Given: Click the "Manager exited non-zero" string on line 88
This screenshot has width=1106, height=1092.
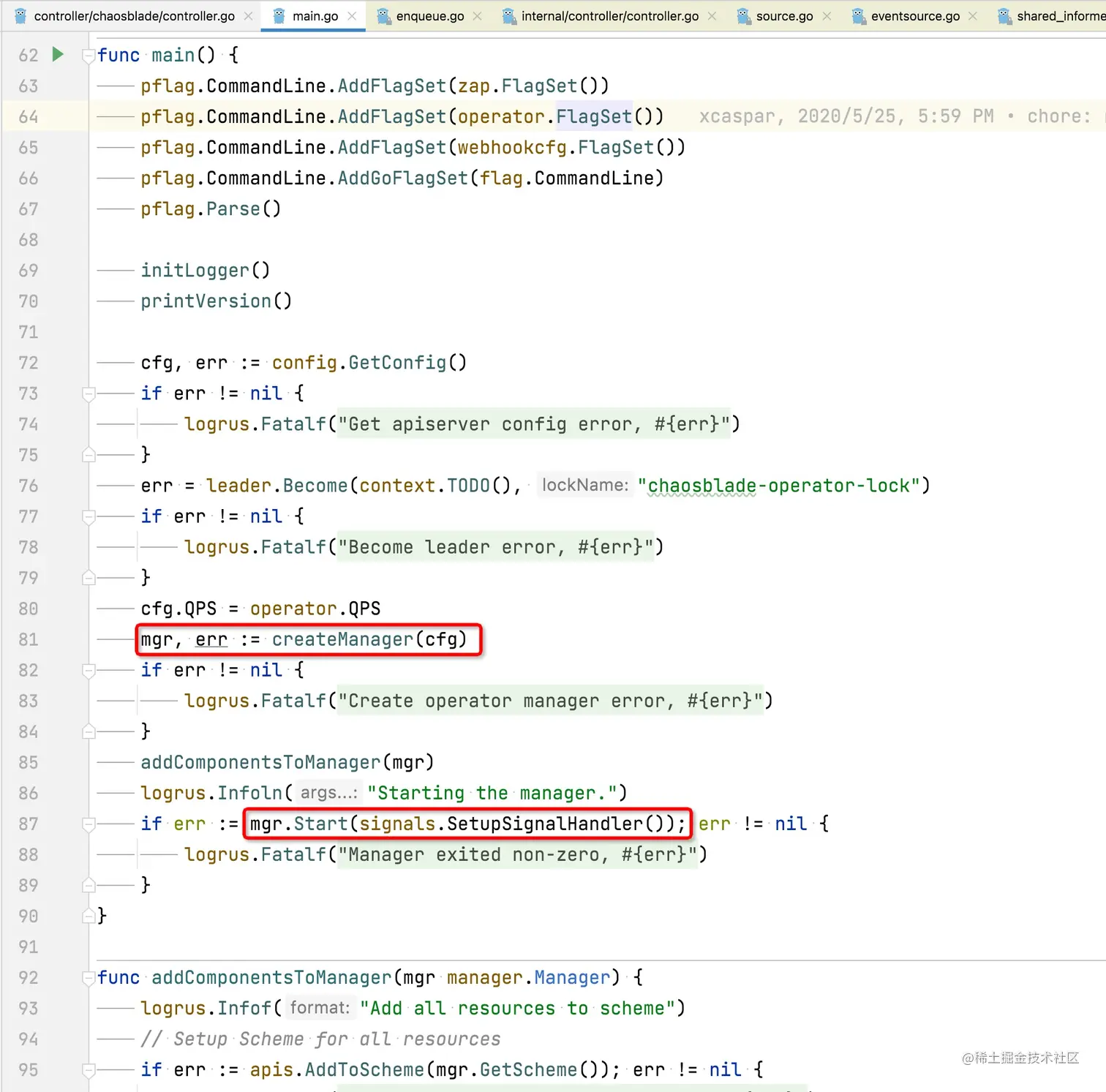Looking at the screenshot, I should click(517, 854).
